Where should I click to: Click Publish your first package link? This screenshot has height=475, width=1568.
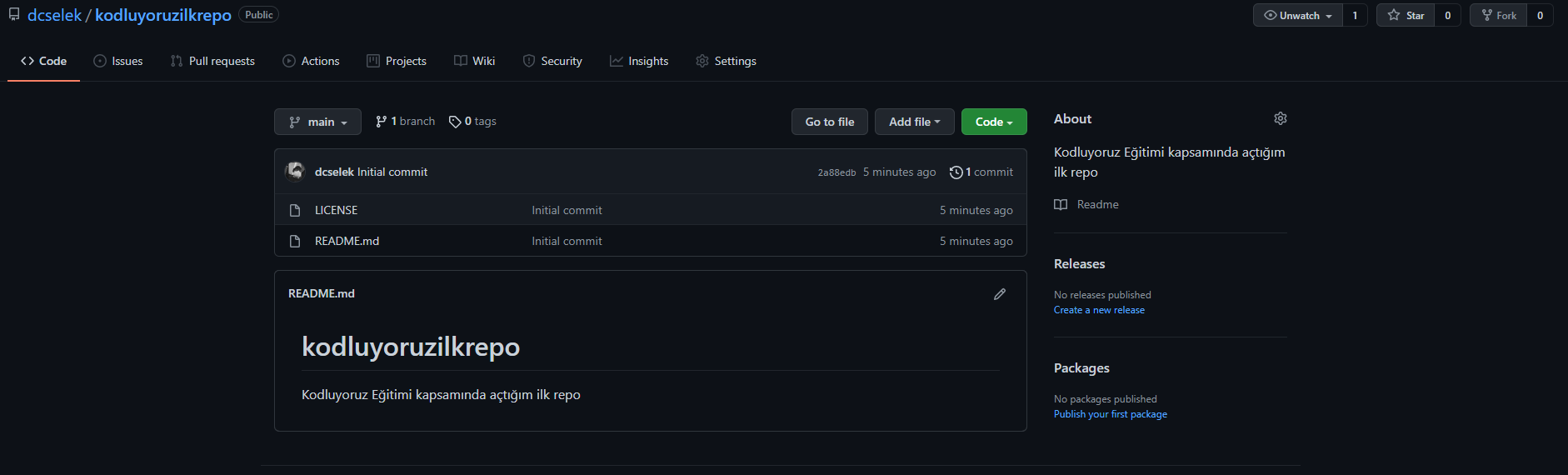coord(1111,414)
